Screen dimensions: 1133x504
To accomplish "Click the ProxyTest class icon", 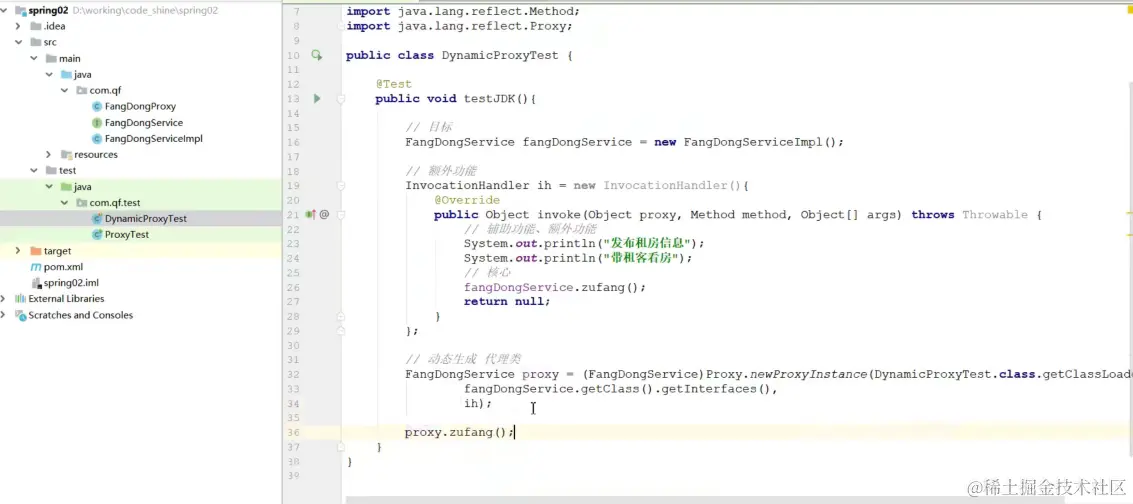I will (x=97, y=235).
